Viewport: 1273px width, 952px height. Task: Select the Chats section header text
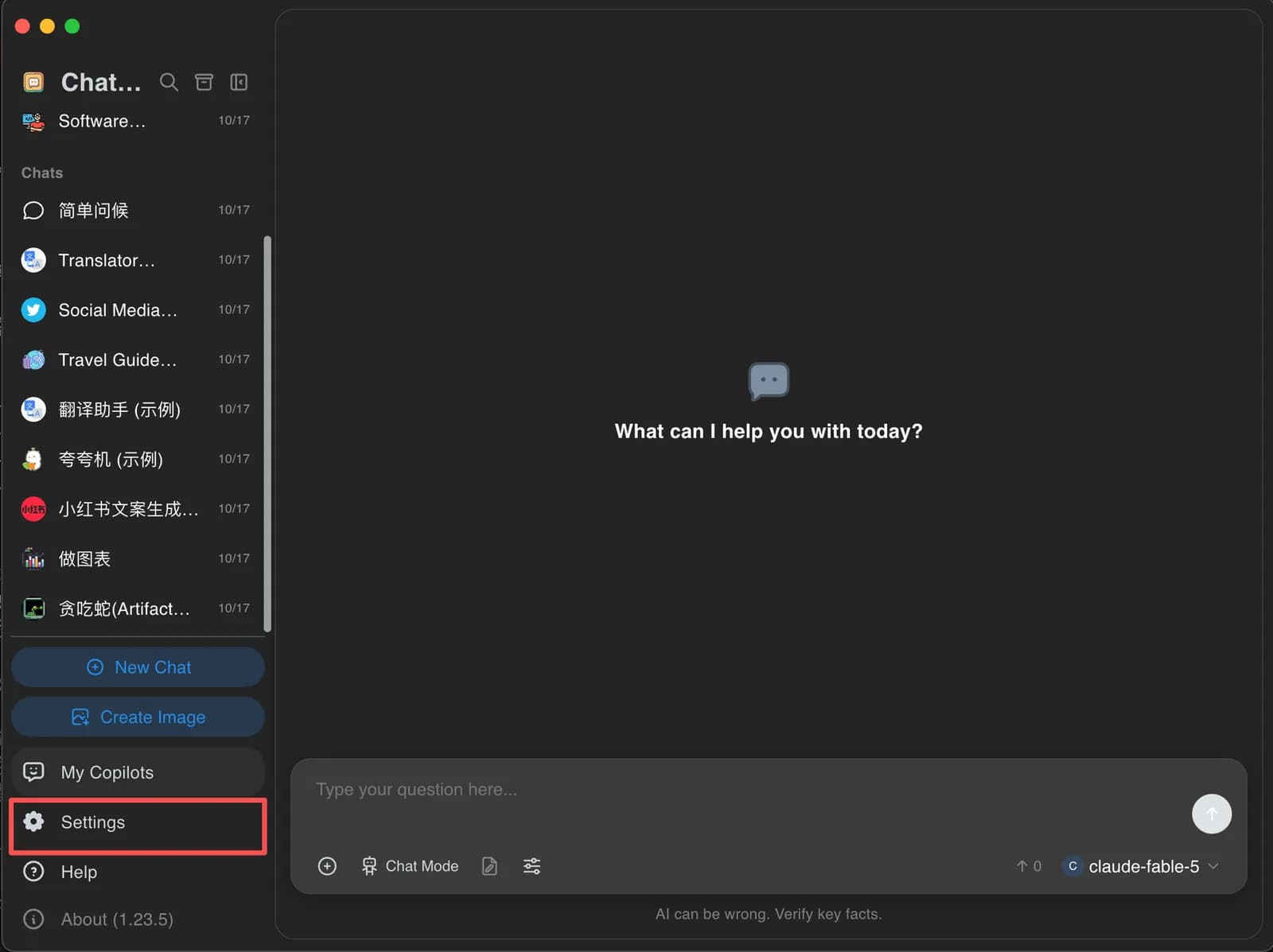42,173
